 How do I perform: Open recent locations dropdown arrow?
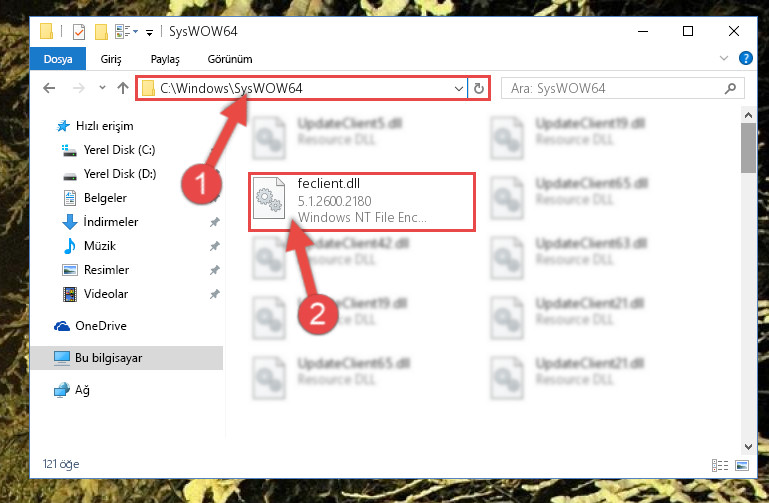102,88
